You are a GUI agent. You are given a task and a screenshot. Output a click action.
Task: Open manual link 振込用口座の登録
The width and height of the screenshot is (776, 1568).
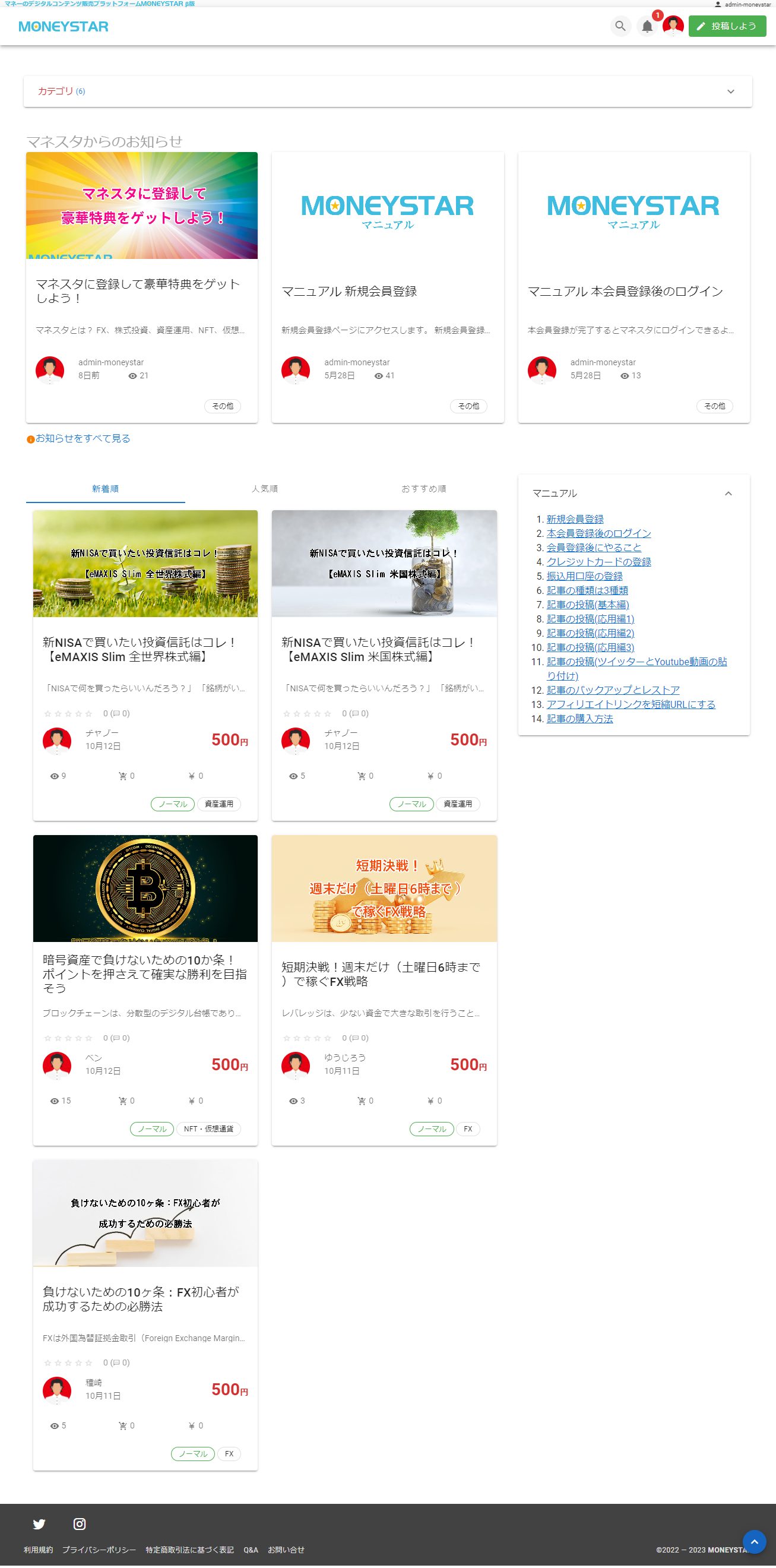click(x=584, y=577)
